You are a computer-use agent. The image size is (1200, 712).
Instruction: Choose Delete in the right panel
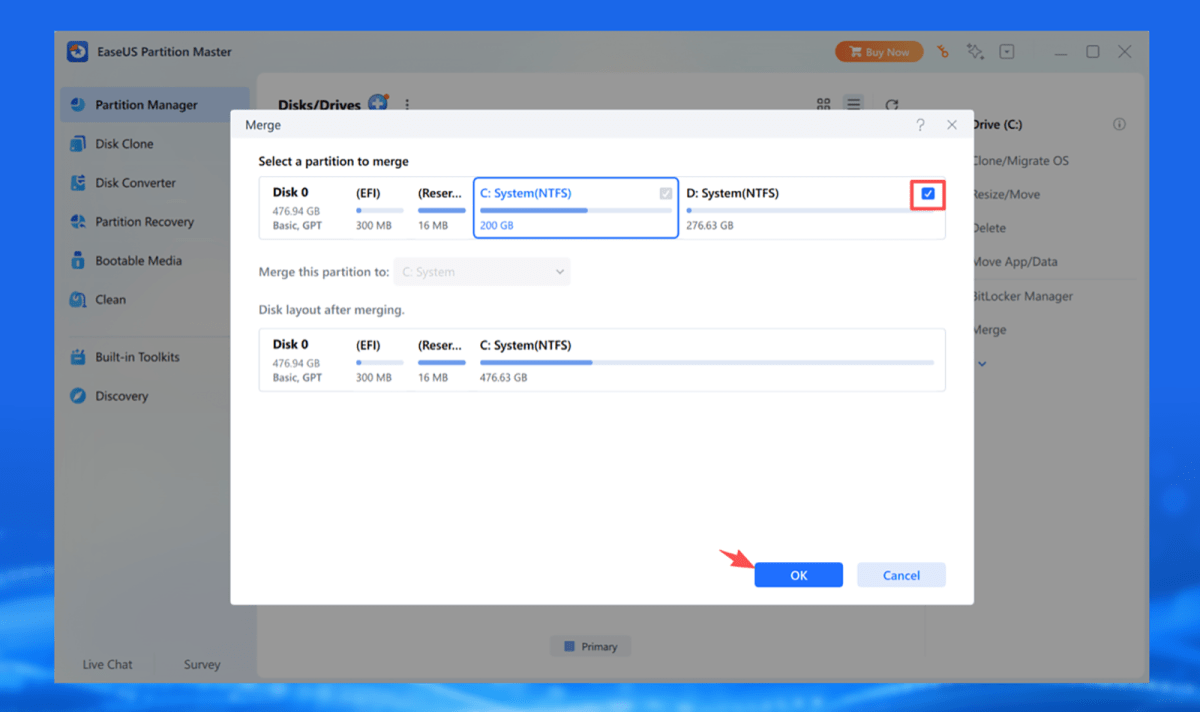coord(989,228)
